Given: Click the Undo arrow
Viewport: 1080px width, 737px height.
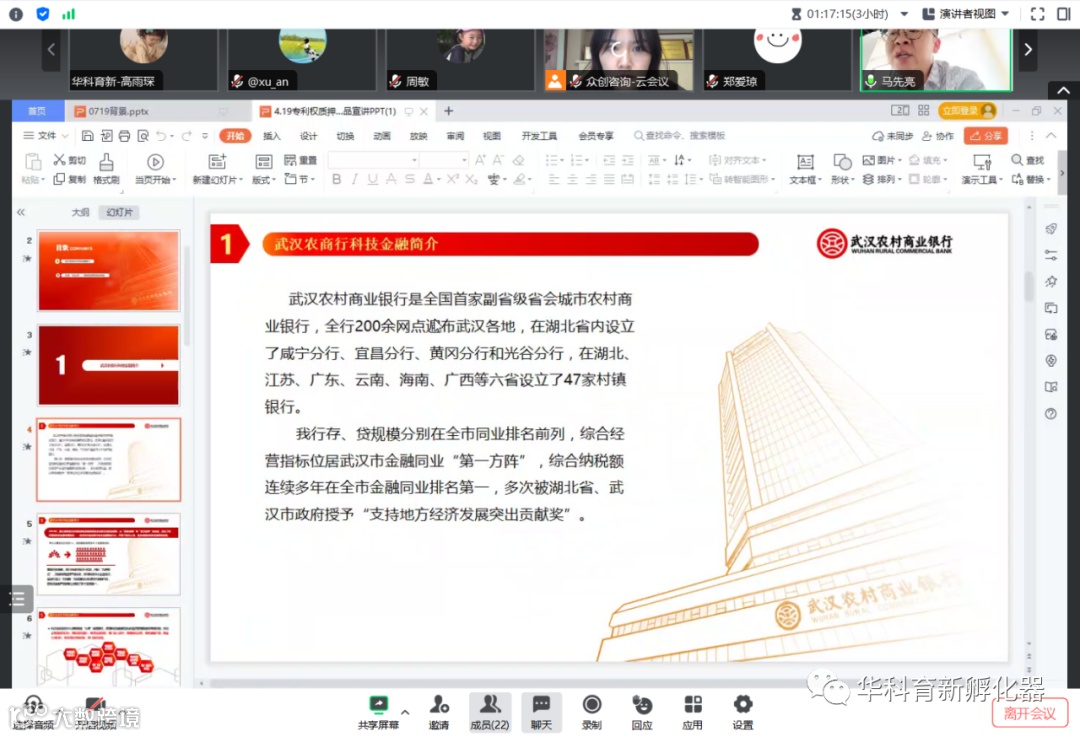Looking at the screenshot, I should point(160,136).
